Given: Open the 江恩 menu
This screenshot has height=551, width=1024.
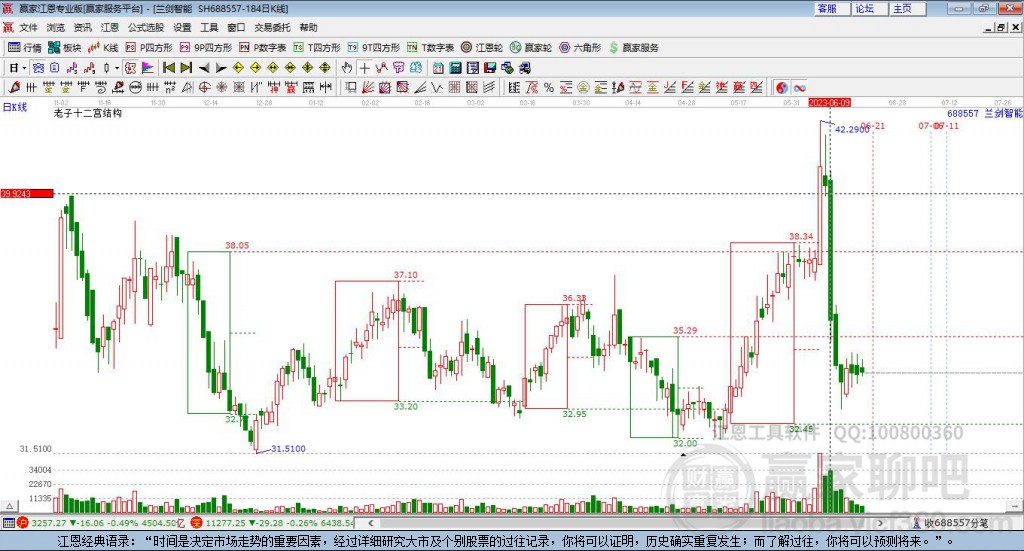Looking at the screenshot, I should tap(110, 27).
